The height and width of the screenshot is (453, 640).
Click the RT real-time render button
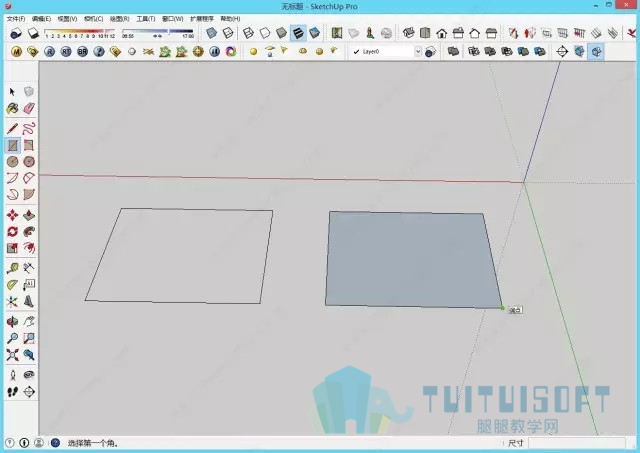pos(66,52)
